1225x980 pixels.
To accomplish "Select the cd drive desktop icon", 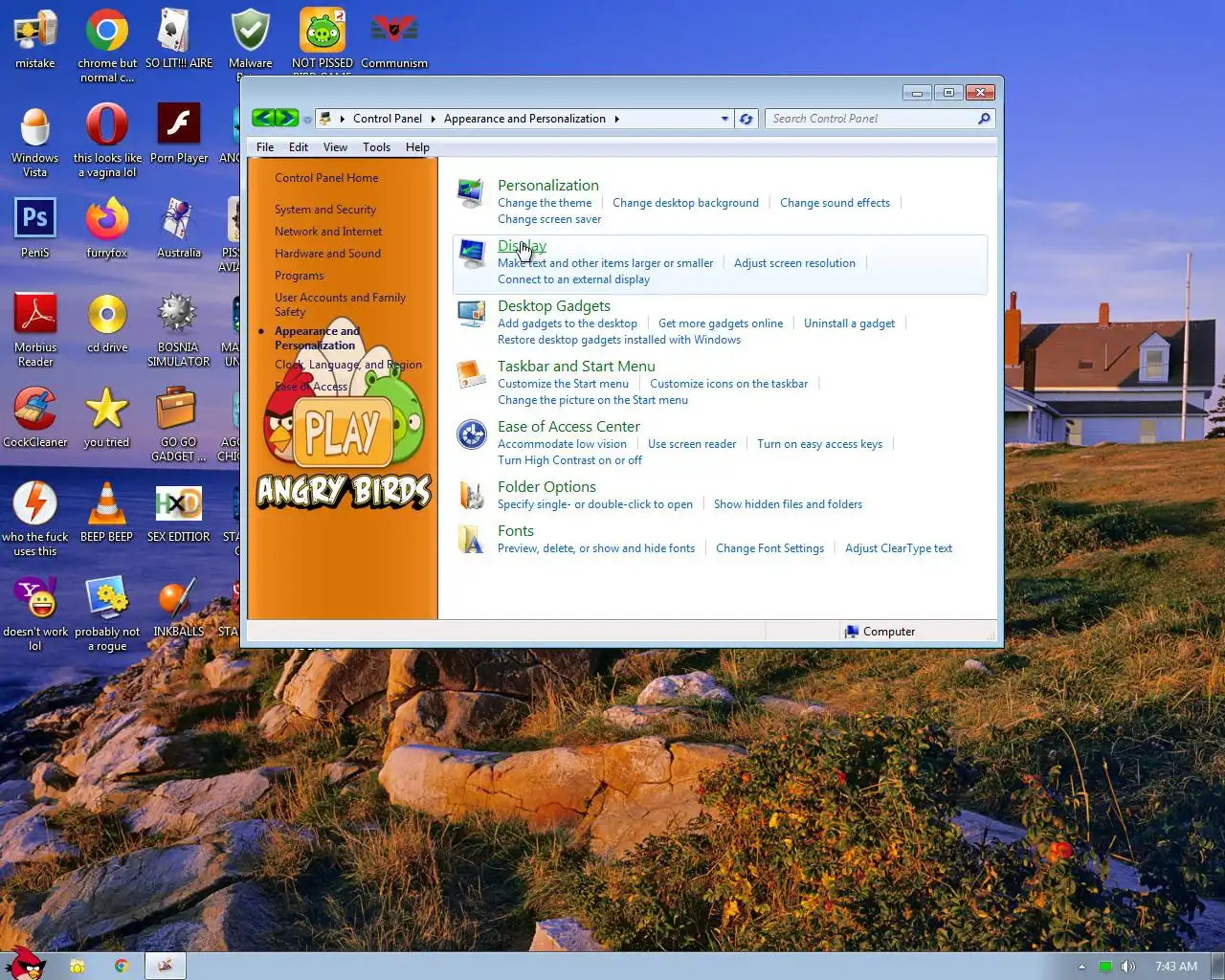I will tap(107, 323).
